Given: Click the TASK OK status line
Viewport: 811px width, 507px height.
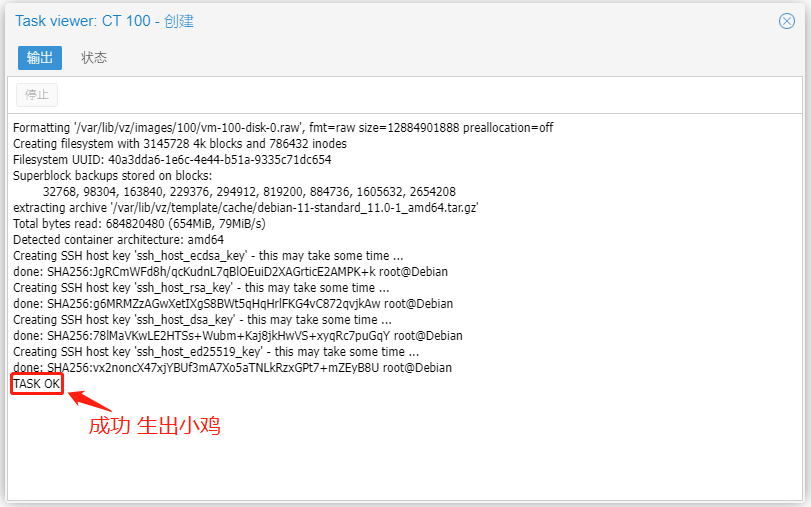Looking at the screenshot, I should point(37,384).
